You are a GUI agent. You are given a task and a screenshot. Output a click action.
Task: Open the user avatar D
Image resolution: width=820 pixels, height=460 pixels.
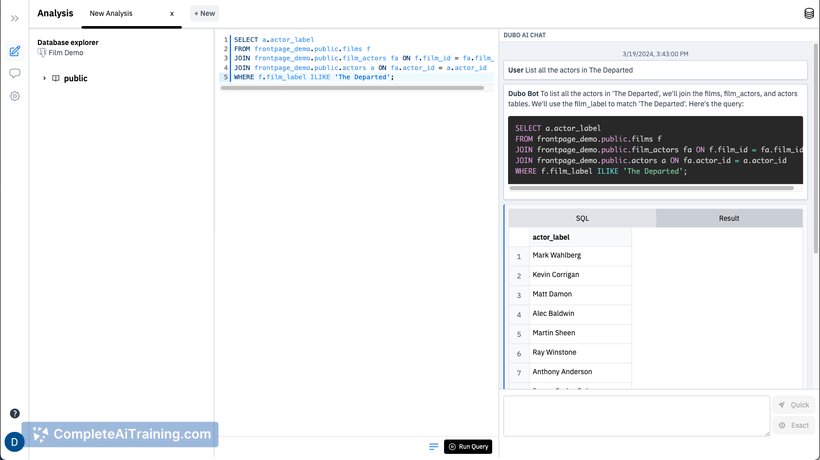tap(15, 442)
